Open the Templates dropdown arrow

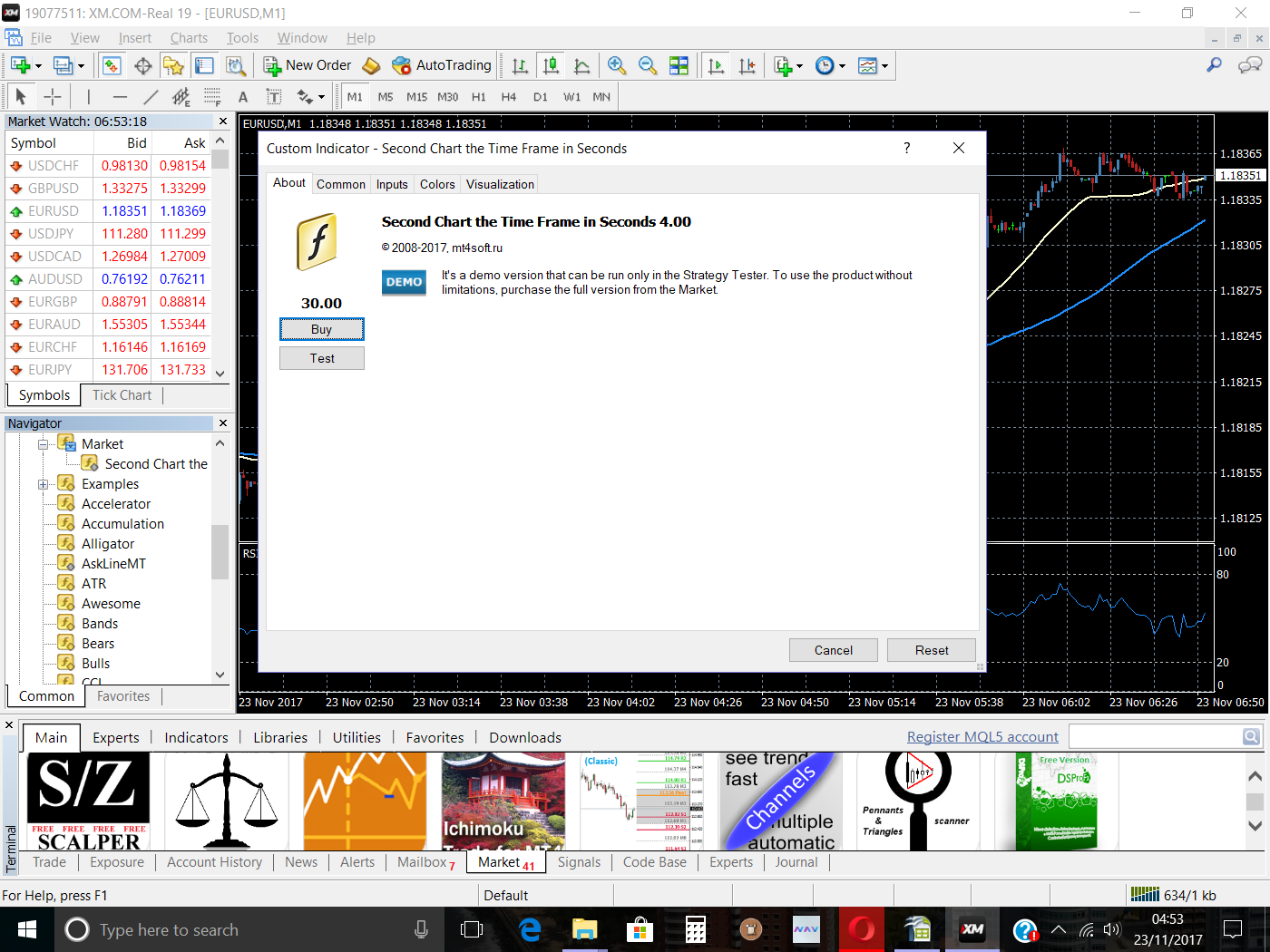click(x=884, y=66)
